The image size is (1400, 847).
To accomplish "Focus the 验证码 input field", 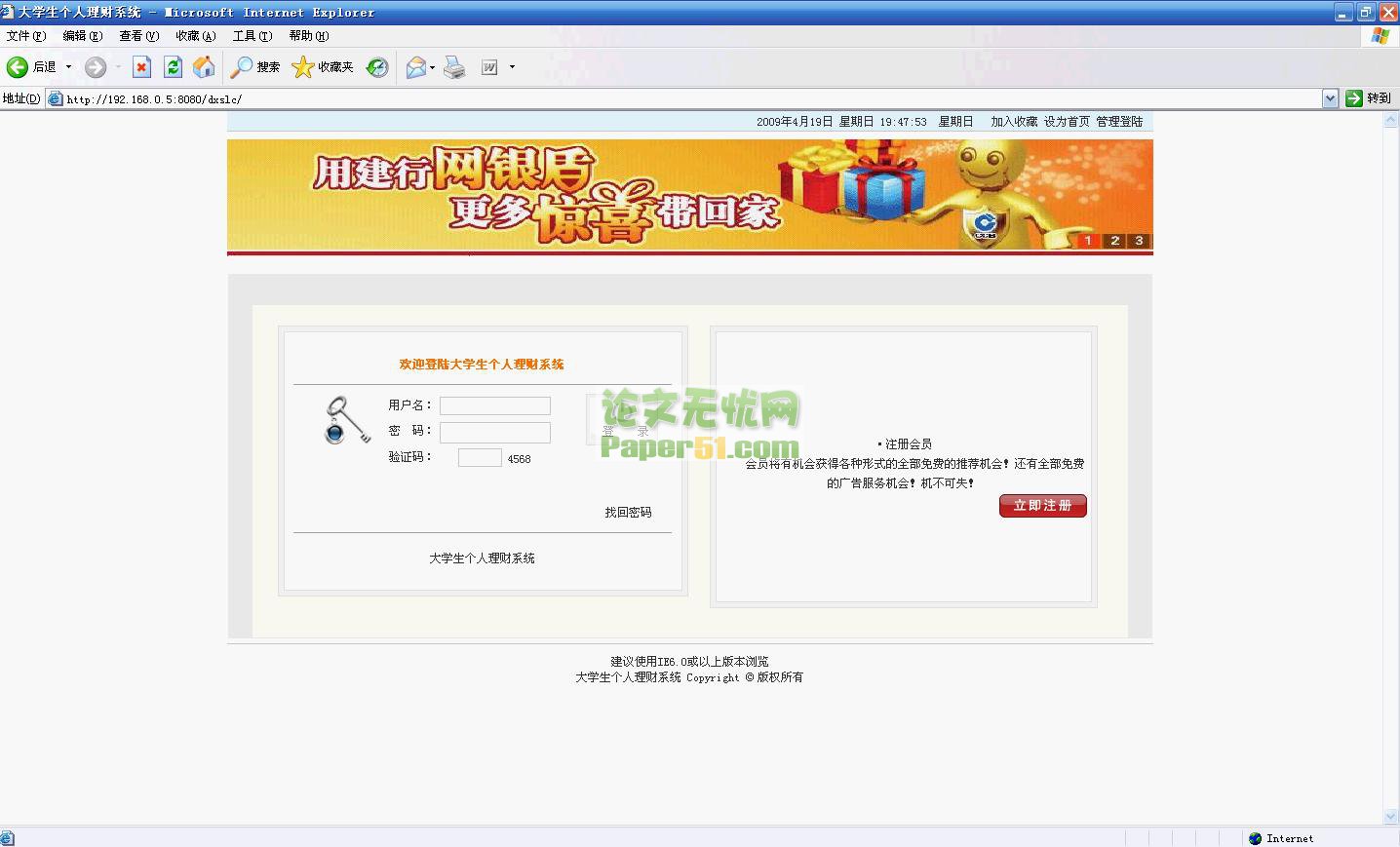I will pyautogui.click(x=480, y=457).
